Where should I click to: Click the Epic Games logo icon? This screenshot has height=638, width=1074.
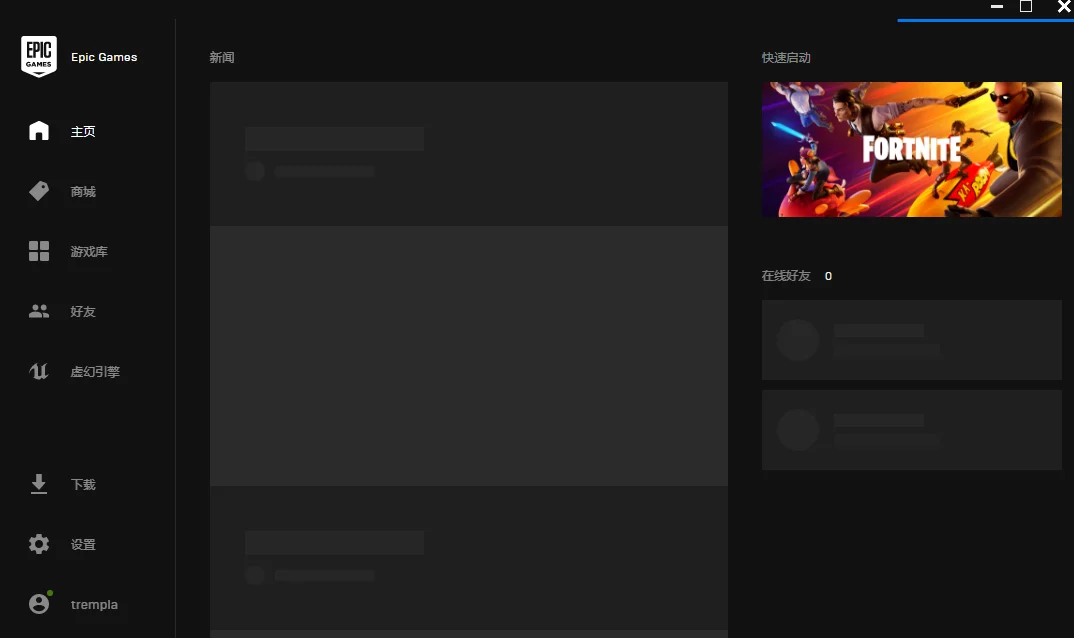coord(39,56)
